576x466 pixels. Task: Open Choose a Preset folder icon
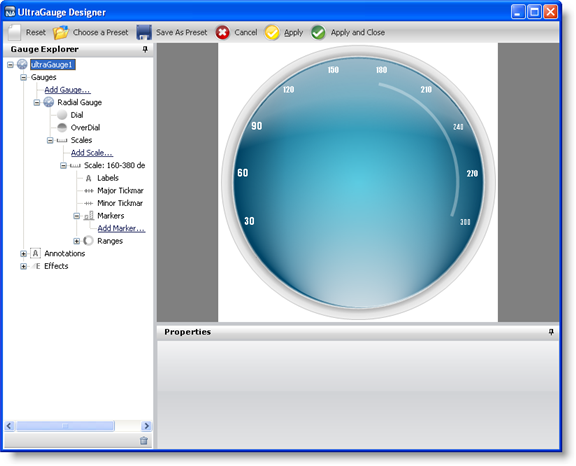click(61, 32)
